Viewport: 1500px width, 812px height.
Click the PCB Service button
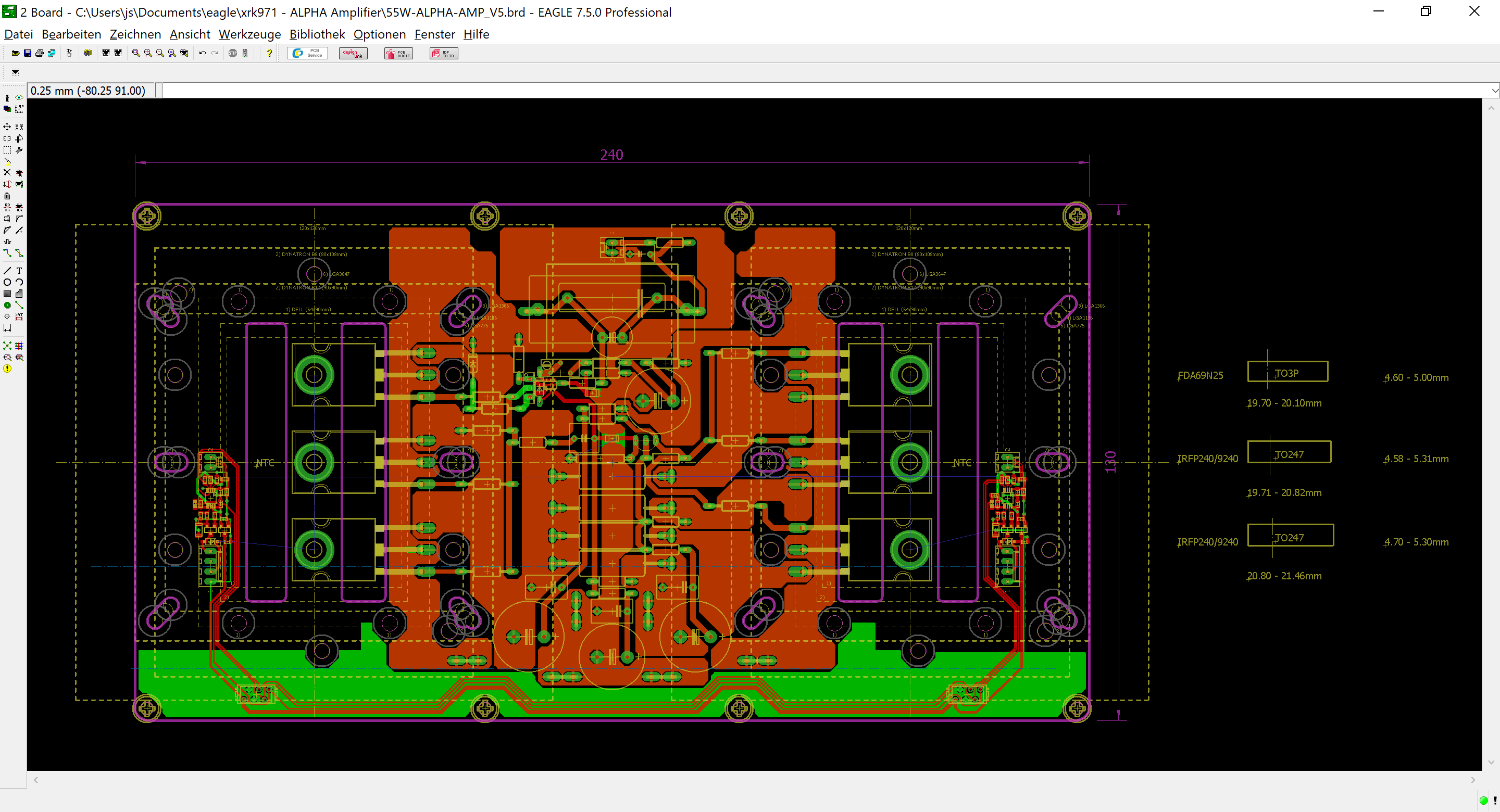(x=307, y=53)
